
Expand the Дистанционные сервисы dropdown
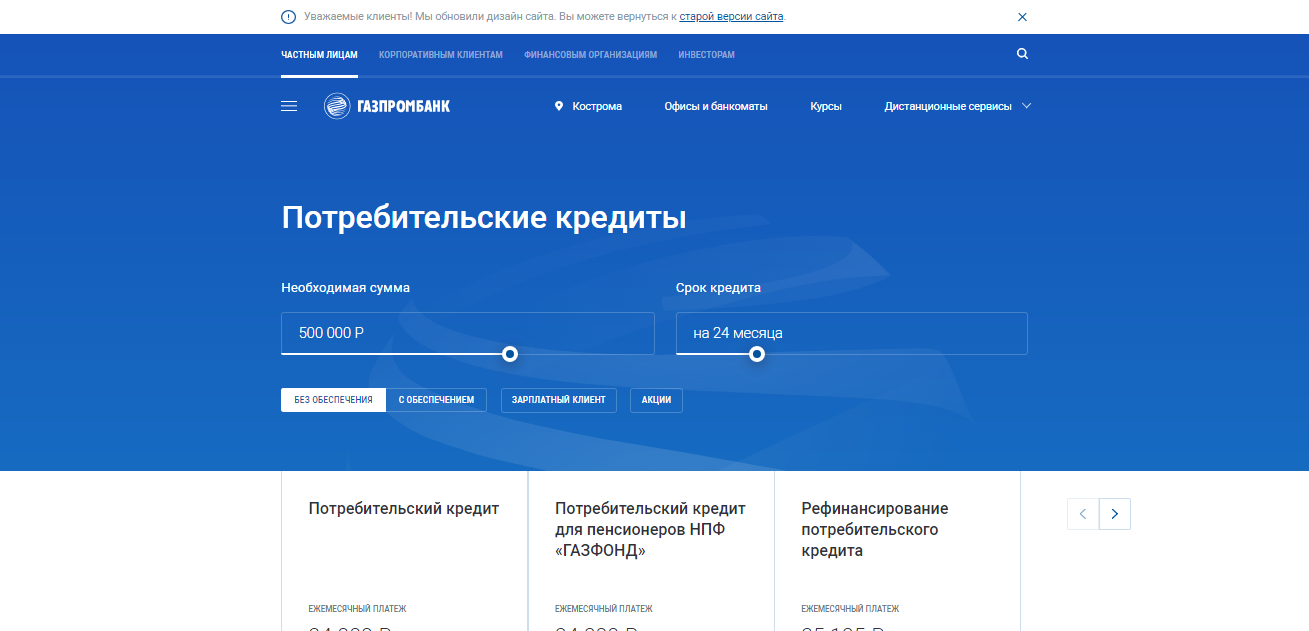pos(957,106)
